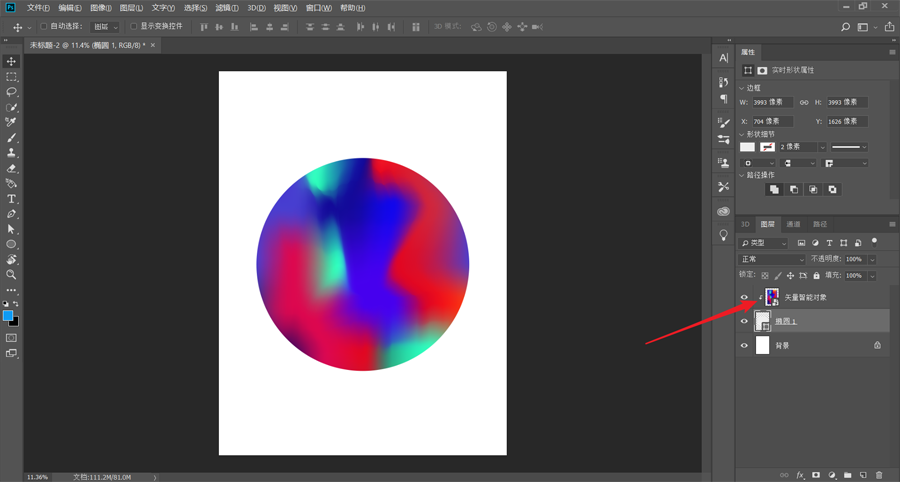Expand the 不透明度 opacity dropdown arrow

point(873,259)
